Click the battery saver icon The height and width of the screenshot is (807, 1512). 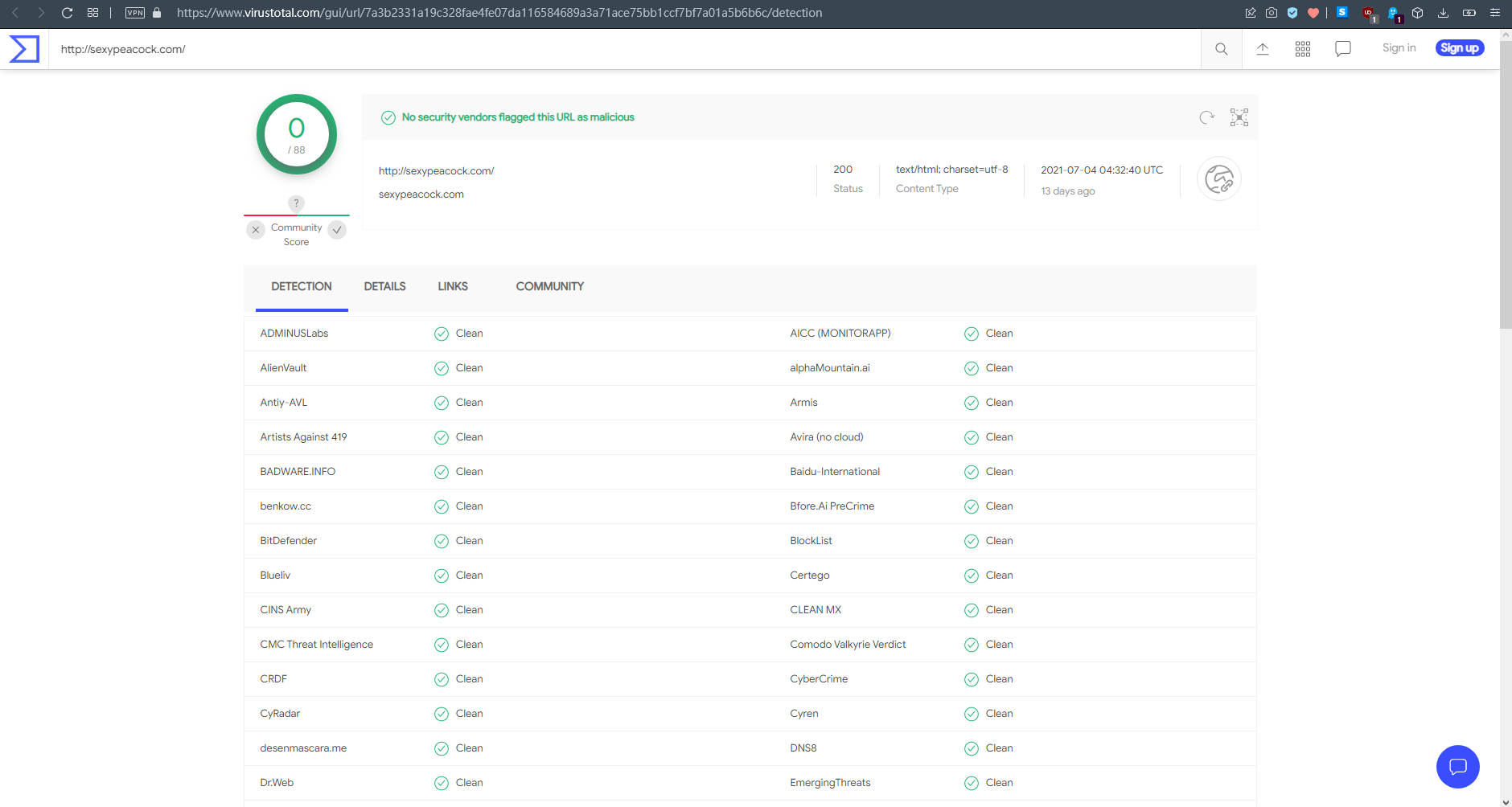tap(1469, 13)
